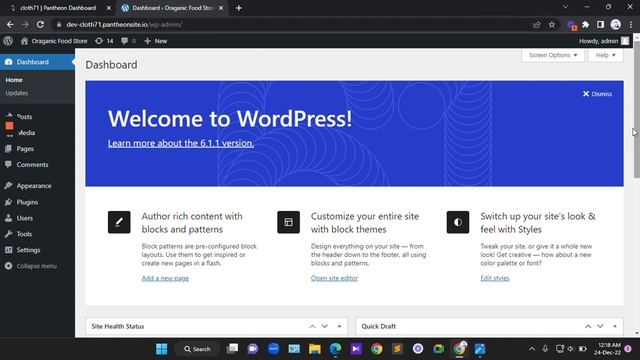Open the + New content menu

[156, 41]
